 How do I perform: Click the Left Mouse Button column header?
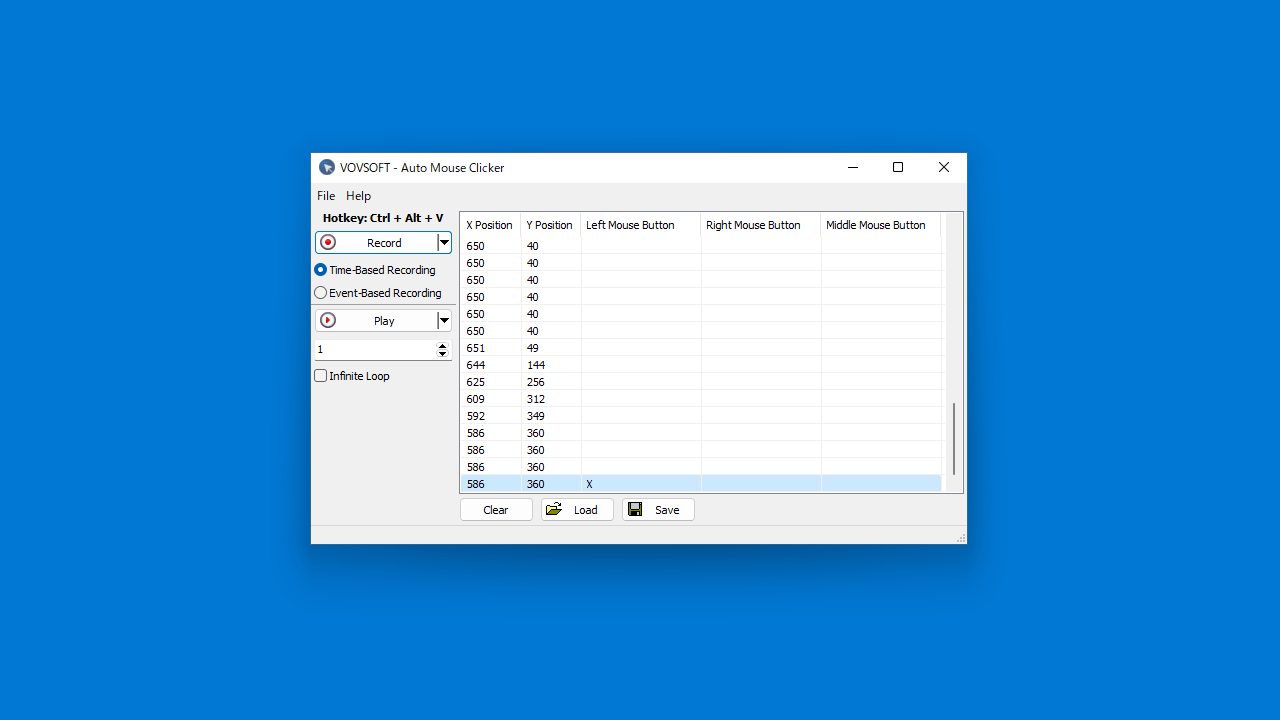point(641,225)
